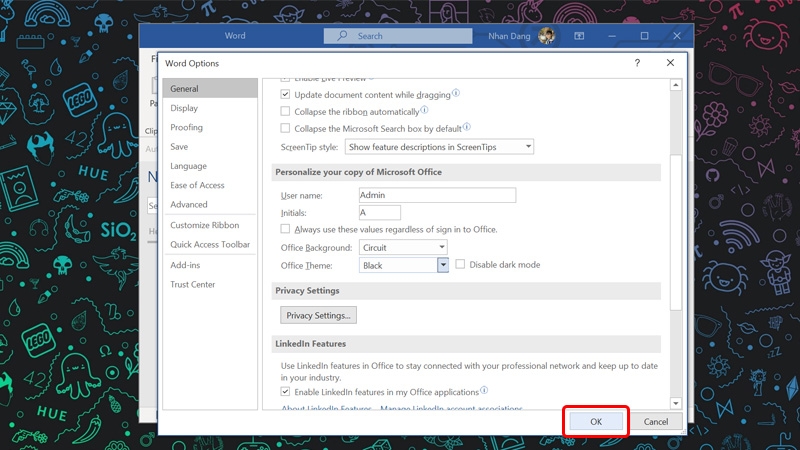This screenshot has height=450, width=800.
Task: Click the User name field containing Admin
Action: coord(437,195)
